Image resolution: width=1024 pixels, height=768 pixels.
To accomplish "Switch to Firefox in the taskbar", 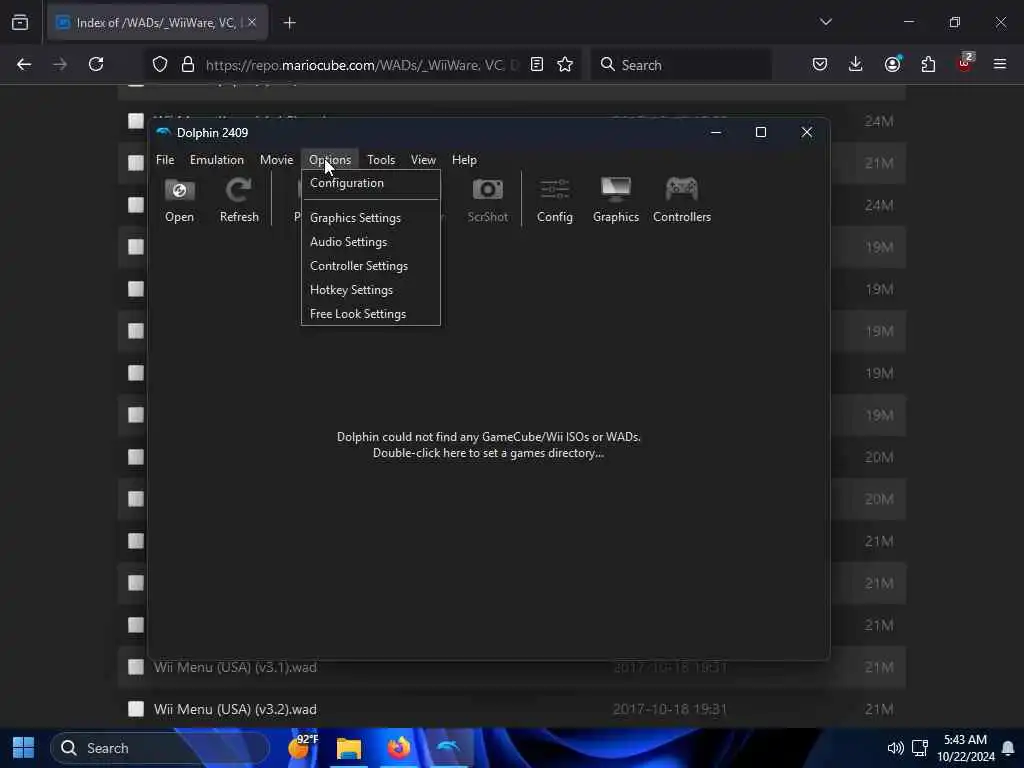I will [x=398, y=748].
